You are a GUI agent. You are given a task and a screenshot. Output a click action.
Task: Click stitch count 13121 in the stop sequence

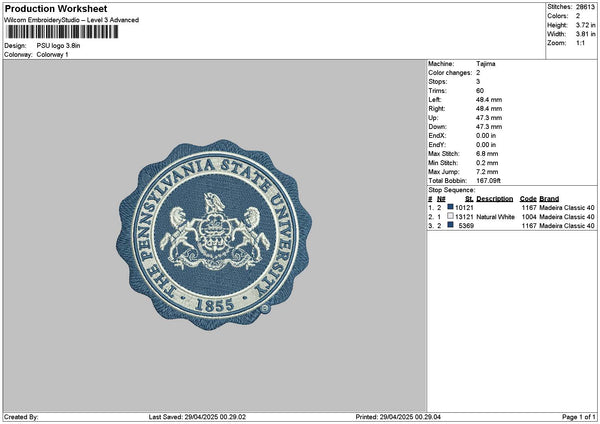[x=464, y=217]
